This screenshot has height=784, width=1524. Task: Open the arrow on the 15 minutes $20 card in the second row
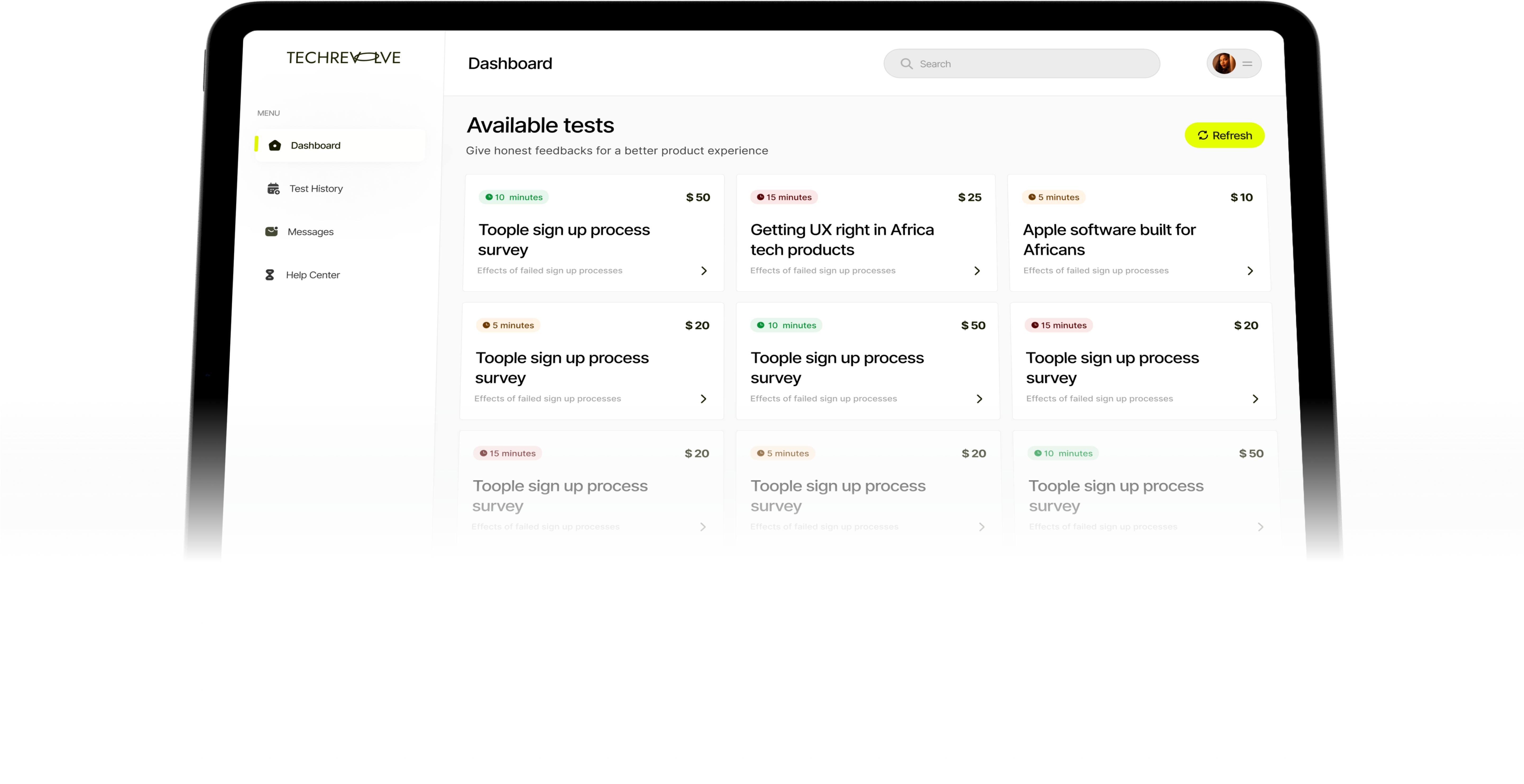tap(1255, 399)
